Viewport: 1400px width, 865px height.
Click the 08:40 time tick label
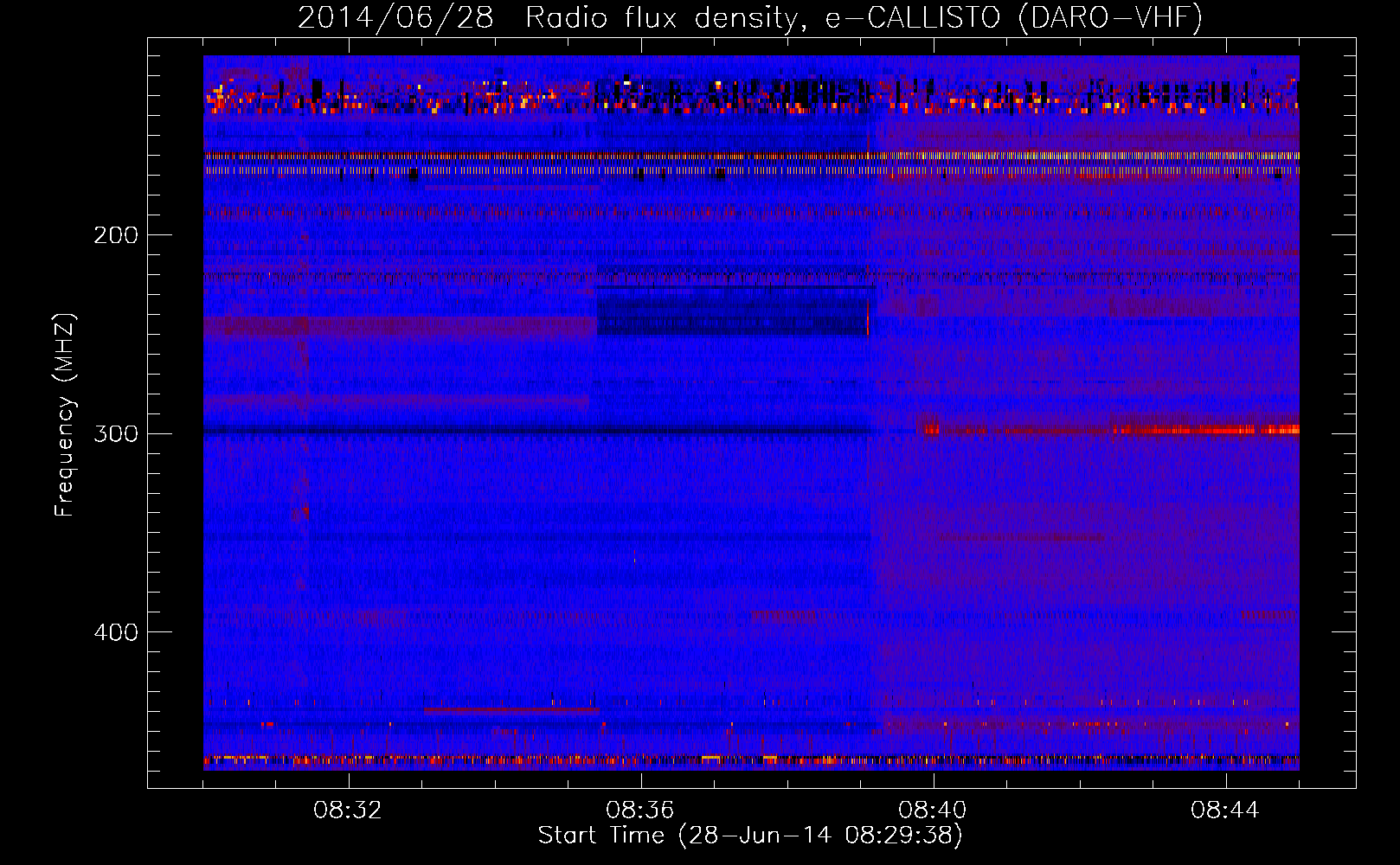(x=933, y=811)
